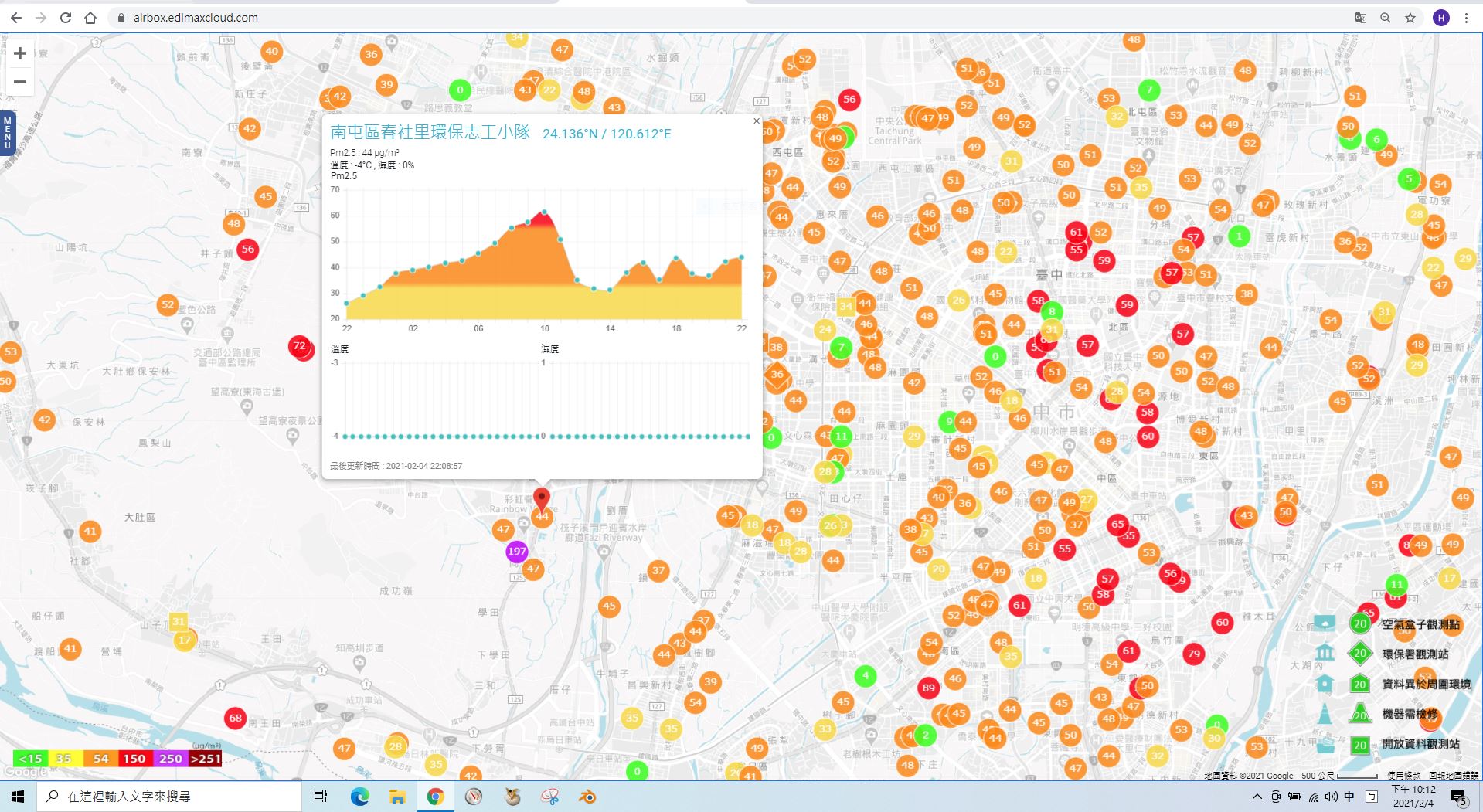The height and width of the screenshot is (812, 1483).
Task: Click the last PM2.5 data point at 22
Action: pyautogui.click(x=742, y=257)
